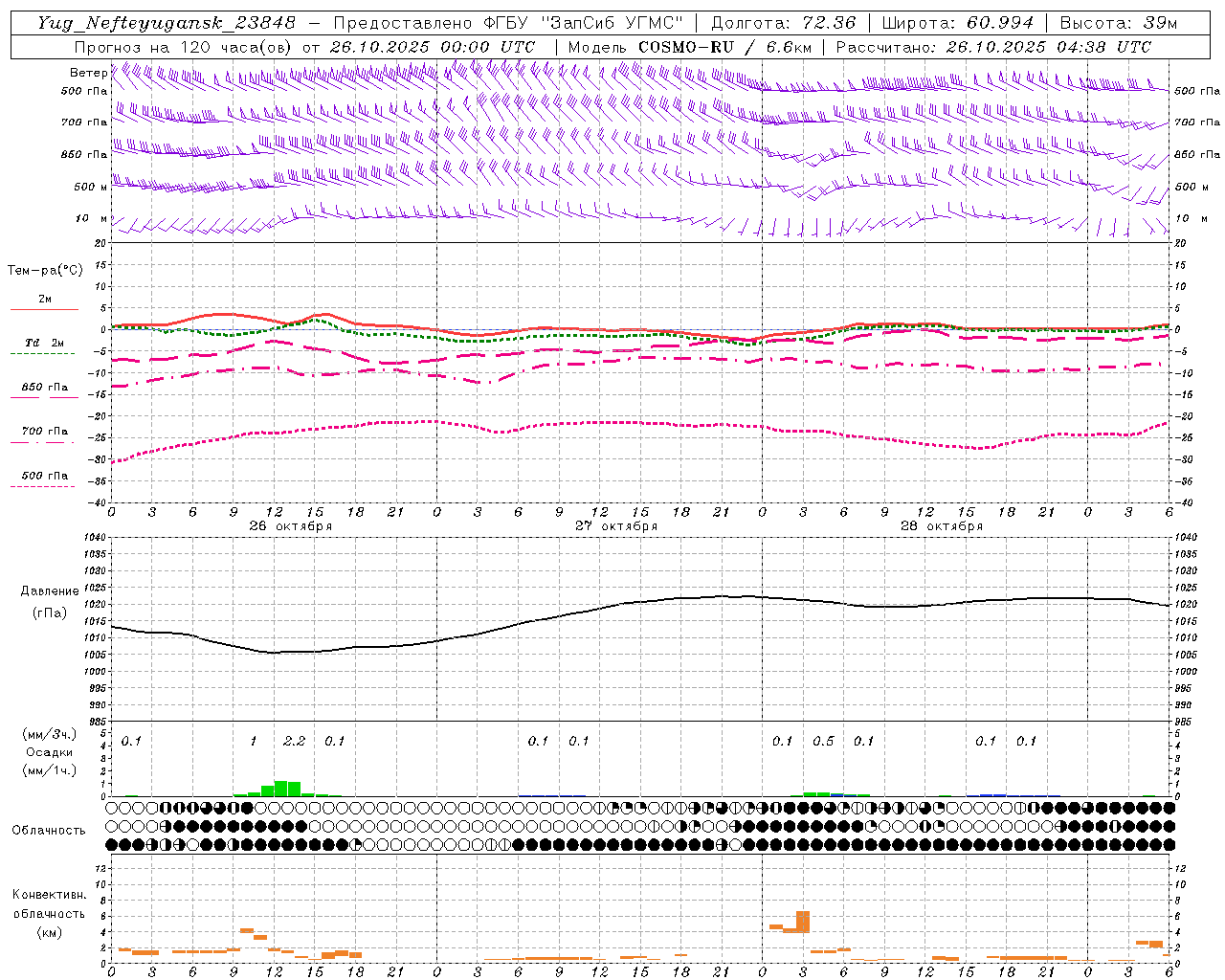Image resolution: width=1225 pixels, height=980 pixels.
Task: Select the Долгота: 72.36 value
Action: pos(783,23)
